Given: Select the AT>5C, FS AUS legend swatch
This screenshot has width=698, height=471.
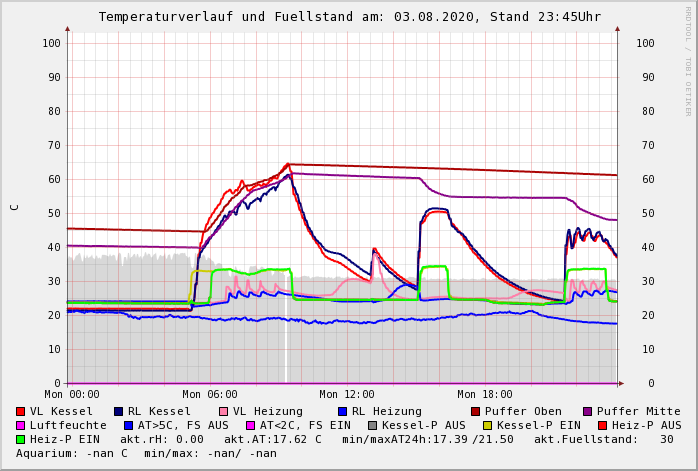Looking at the screenshot, I should [x=126, y=425].
